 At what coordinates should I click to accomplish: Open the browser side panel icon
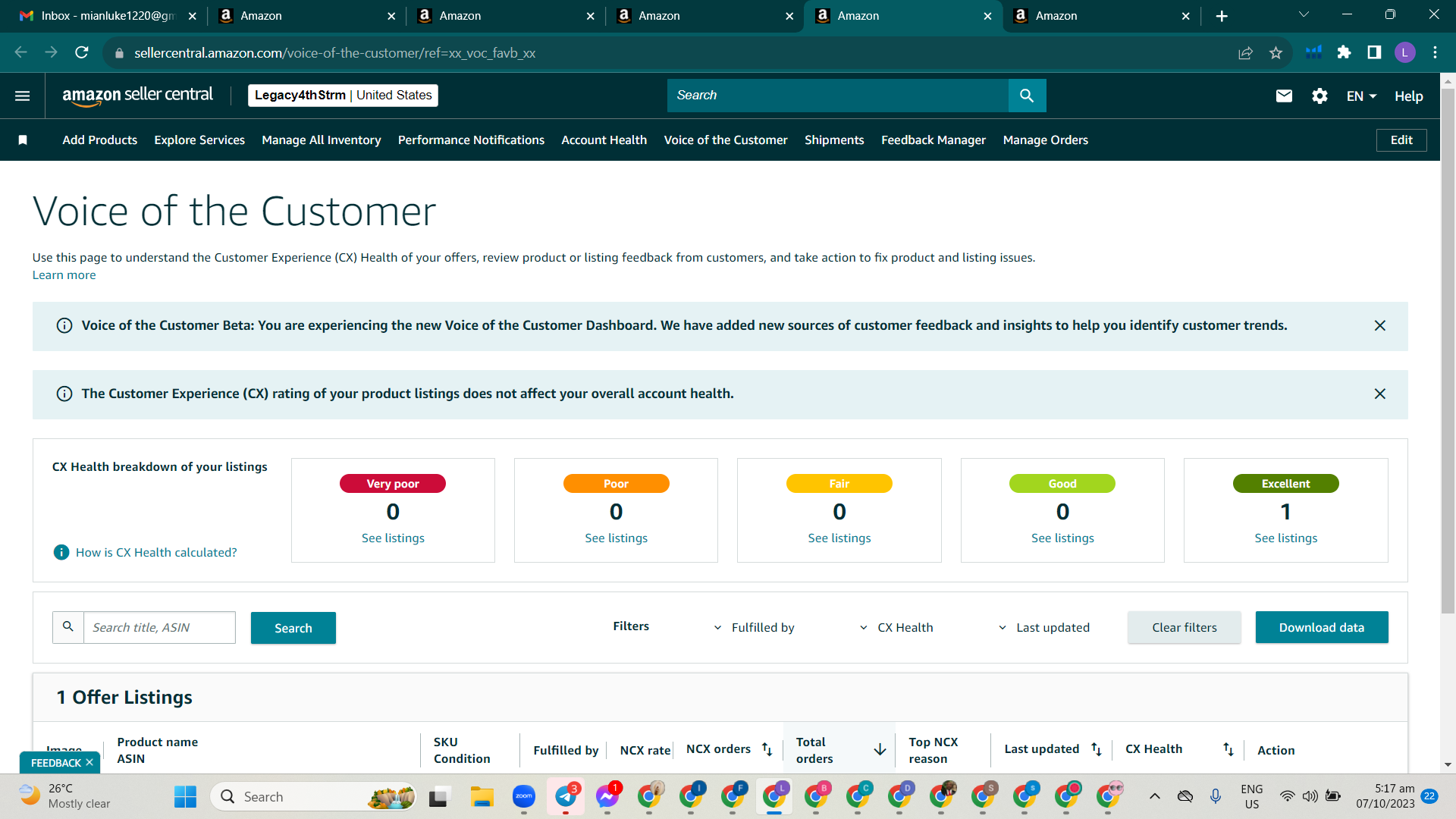[1374, 52]
